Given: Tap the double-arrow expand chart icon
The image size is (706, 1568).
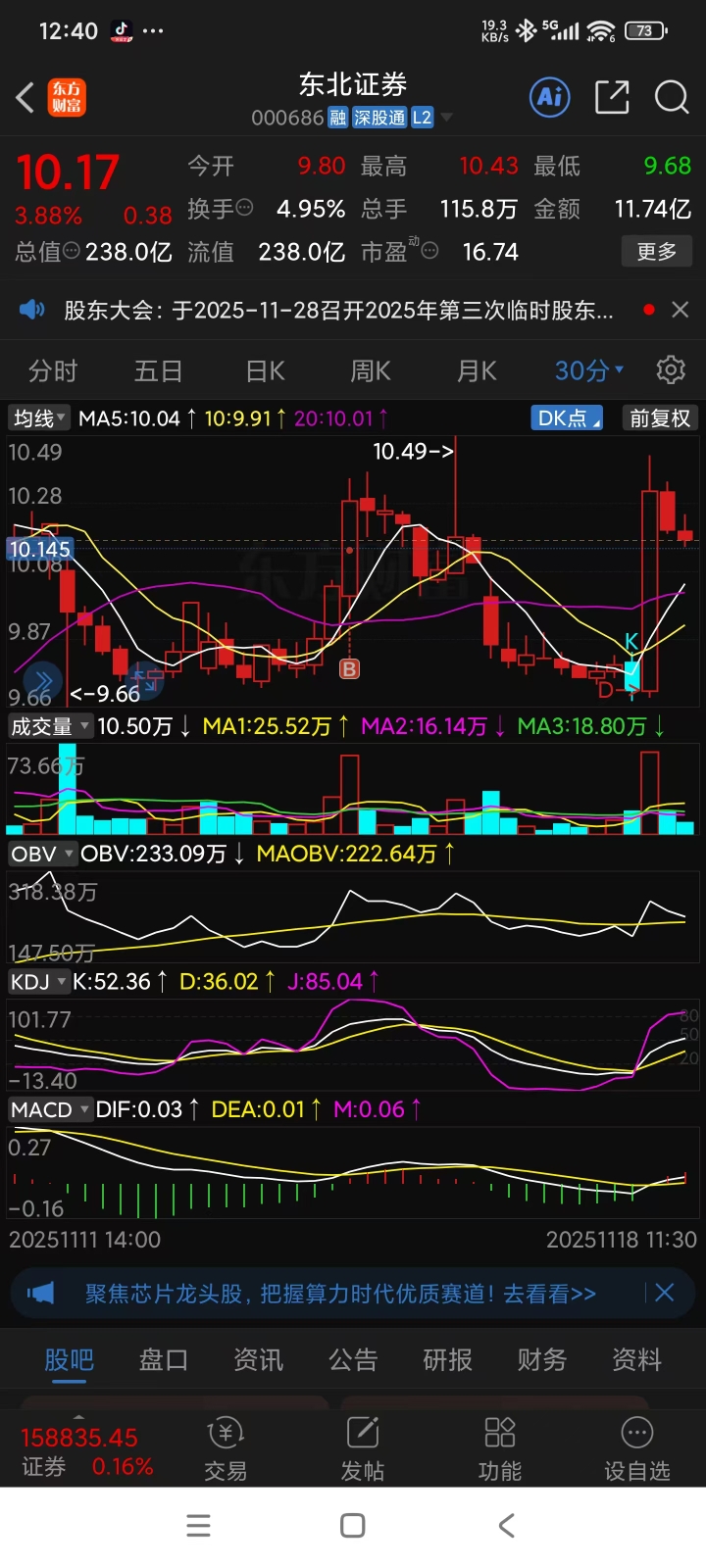Looking at the screenshot, I should 42,681.
